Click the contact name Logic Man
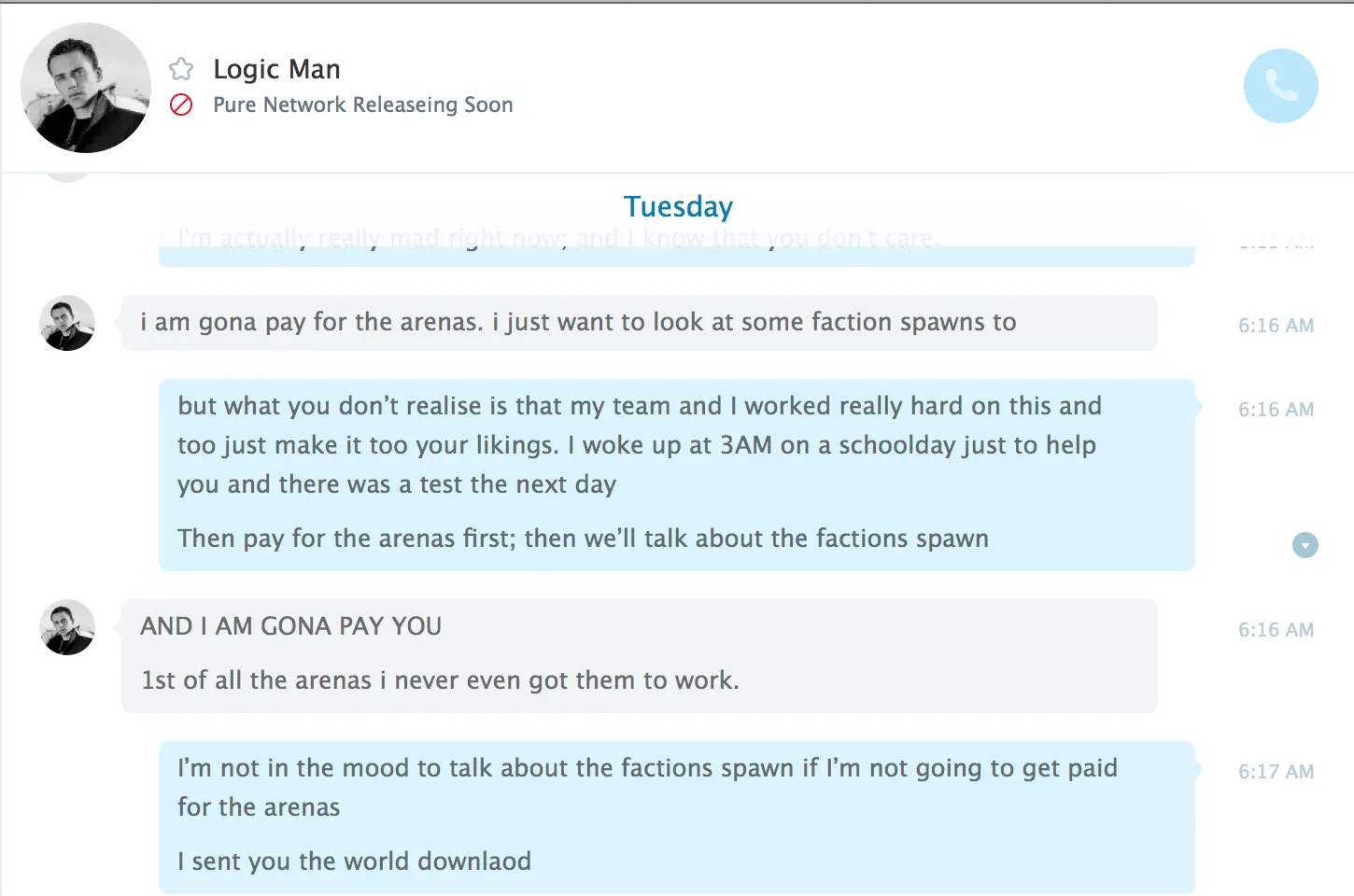1354x896 pixels. (276, 69)
